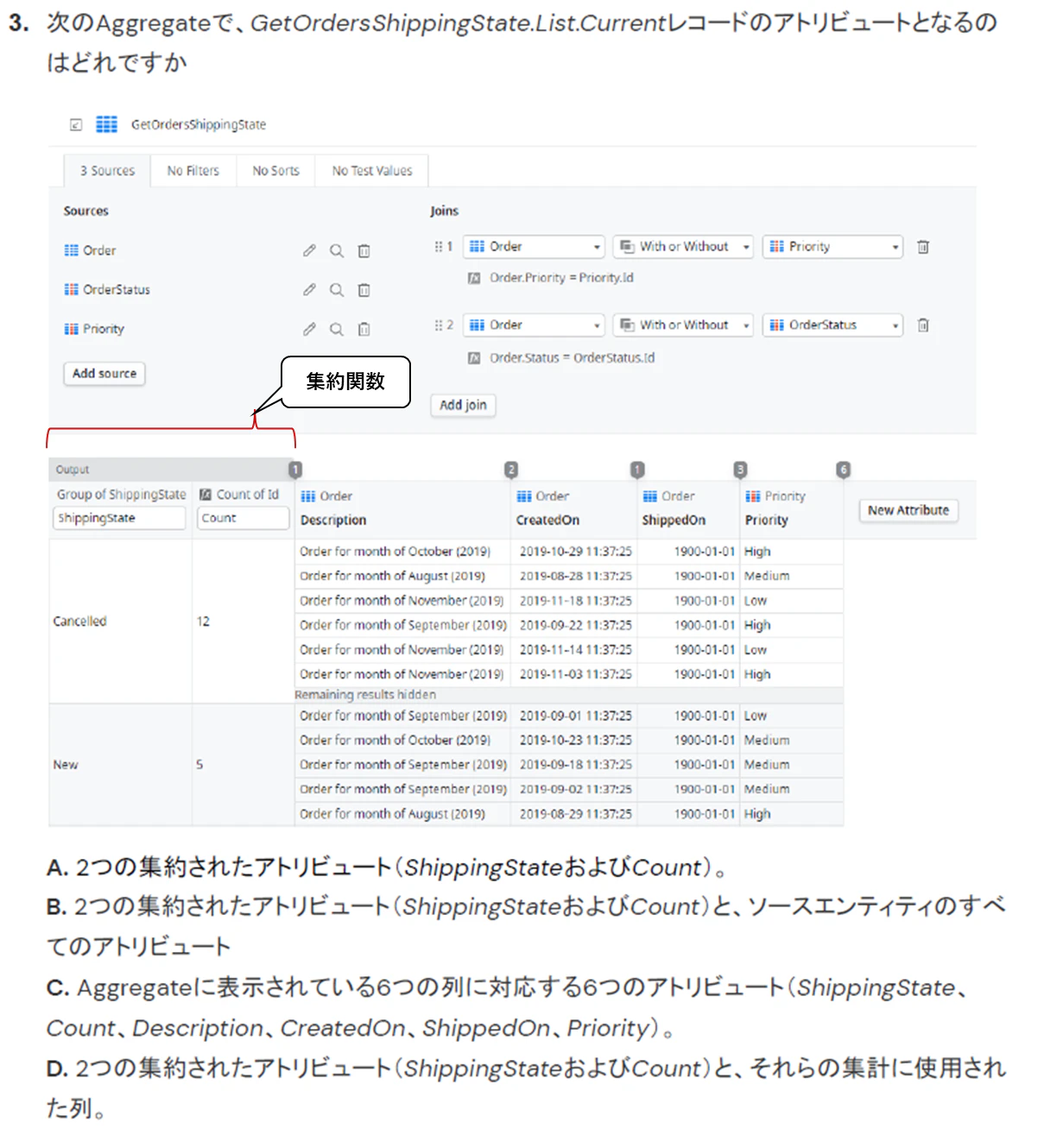Edit the Priority source with pencil icon
The height and width of the screenshot is (1148, 1044).
pos(309,329)
